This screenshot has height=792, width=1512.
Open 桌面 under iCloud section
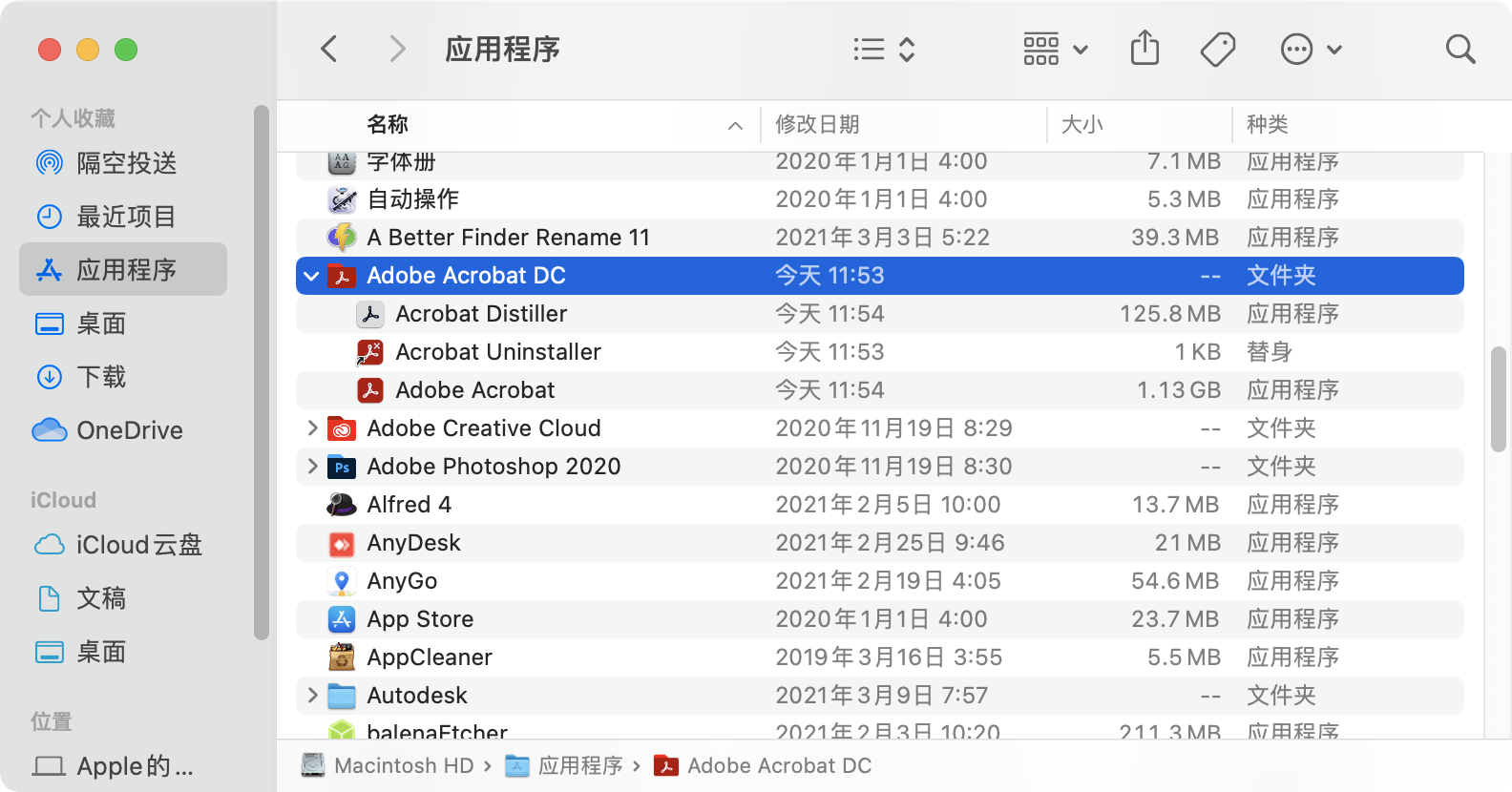(x=123, y=652)
